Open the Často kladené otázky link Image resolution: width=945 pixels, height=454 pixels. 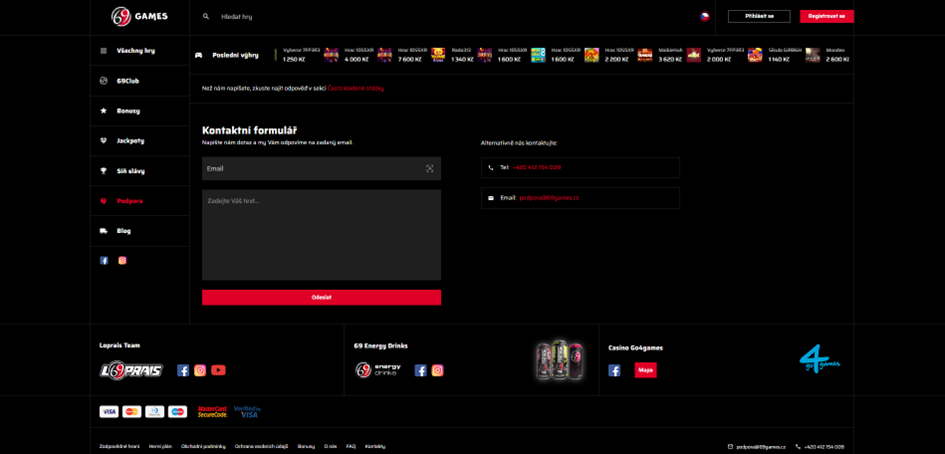[356, 88]
